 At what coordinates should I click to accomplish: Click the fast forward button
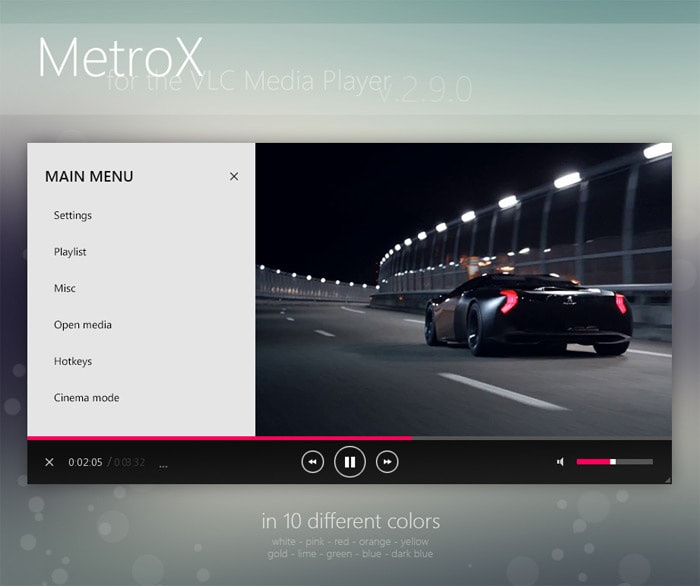[387, 462]
